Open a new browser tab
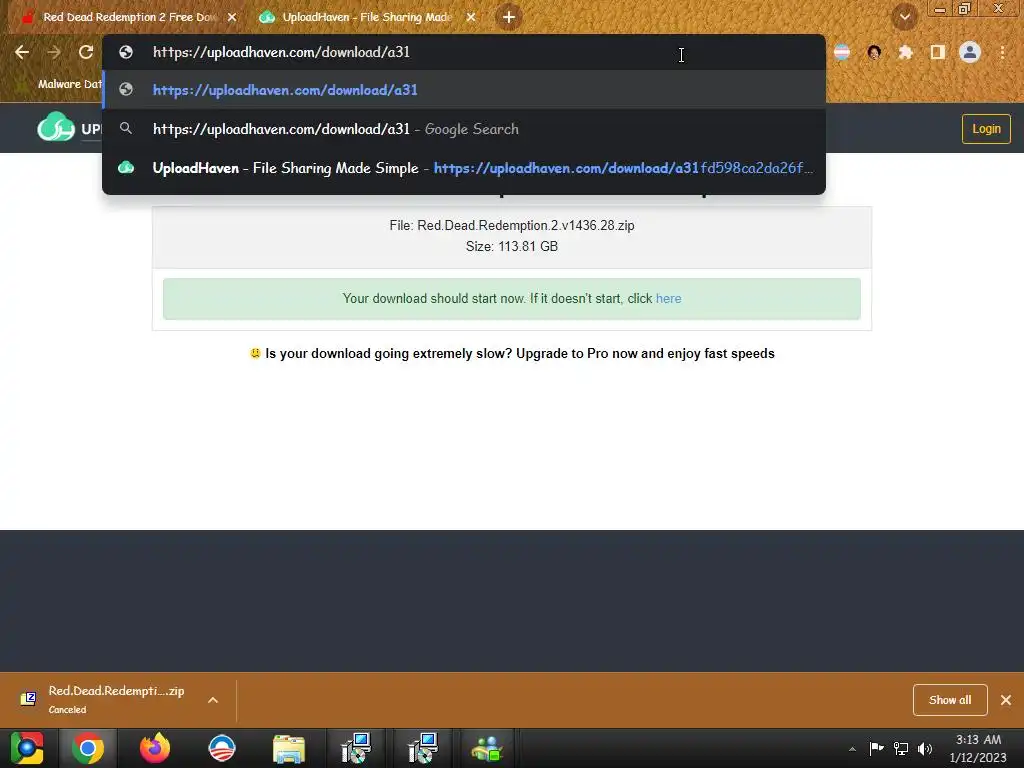1024x768 pixels. pos(509,17)
